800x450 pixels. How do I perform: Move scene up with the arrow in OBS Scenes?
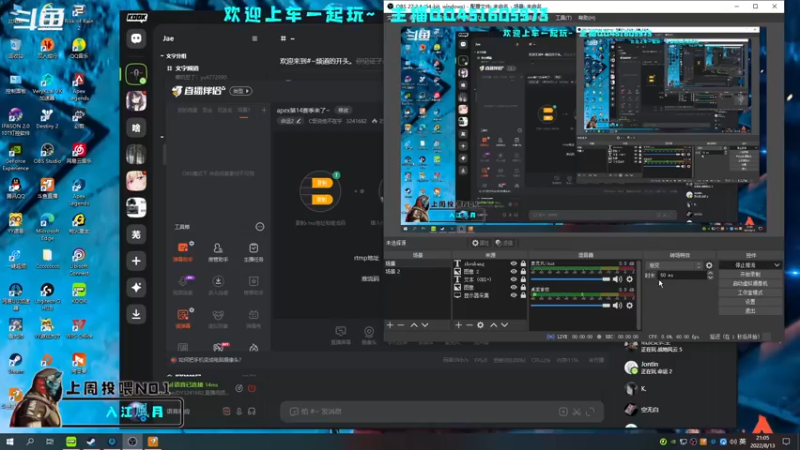point(414,325)
